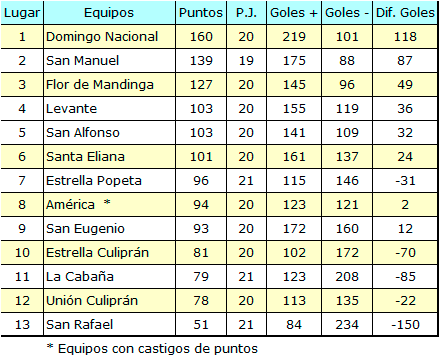
Task: Click the América team cell
Action: pos(109,205)
